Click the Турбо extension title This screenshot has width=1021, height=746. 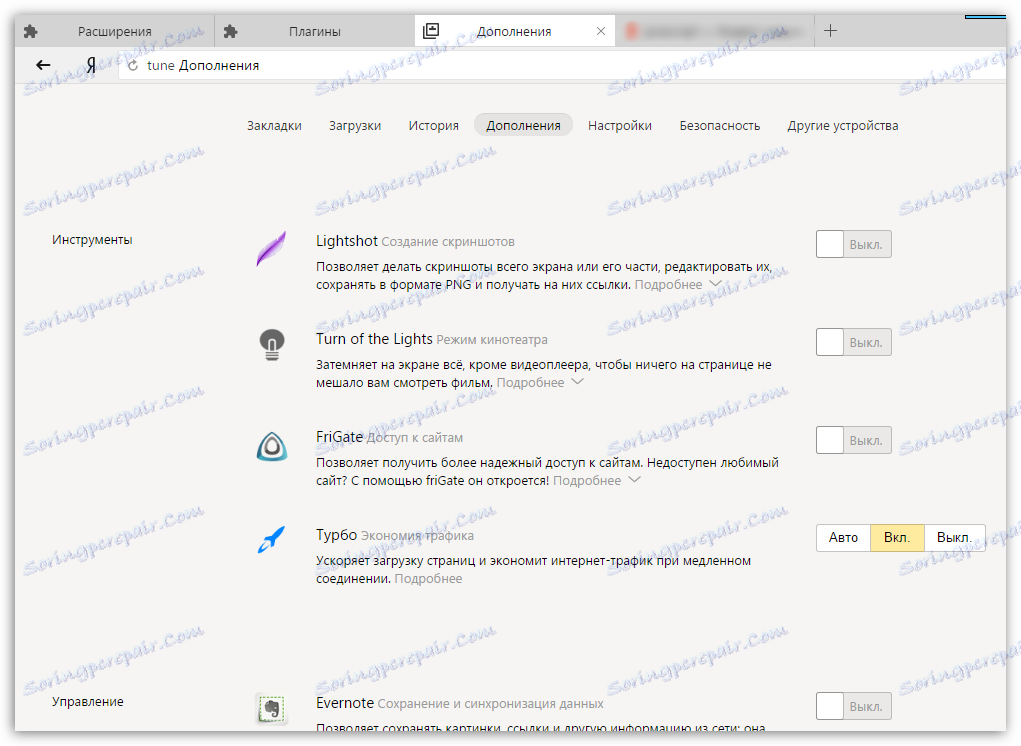[x=337, y=535]
